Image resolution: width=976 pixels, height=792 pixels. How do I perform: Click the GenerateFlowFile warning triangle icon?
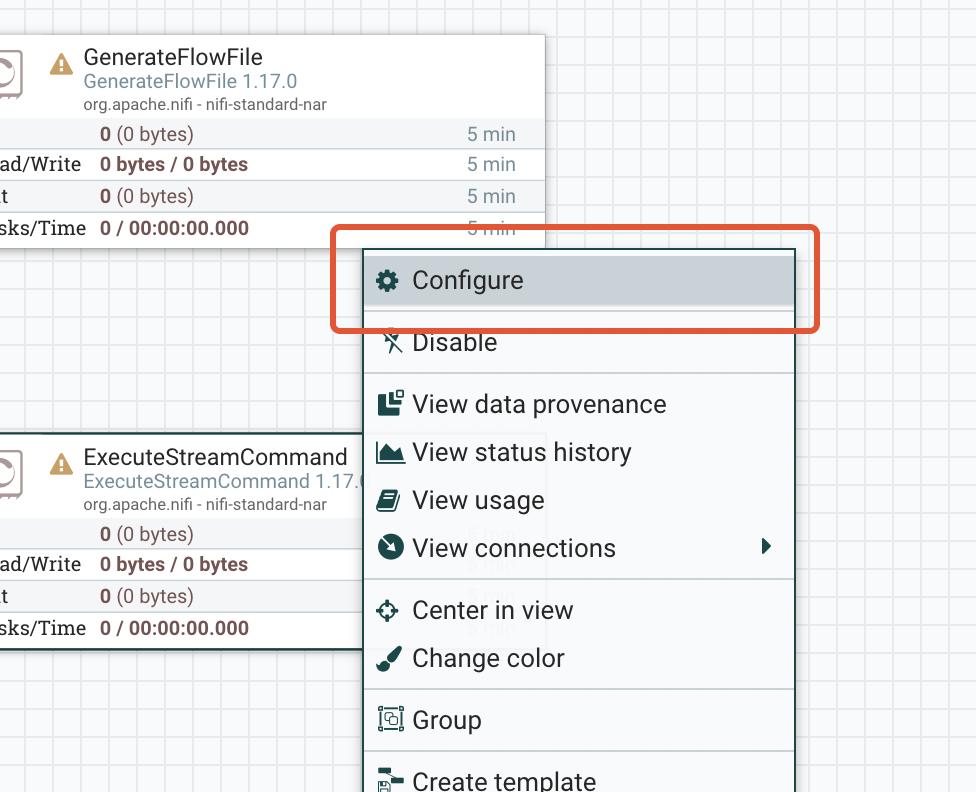tap(62, 64)
